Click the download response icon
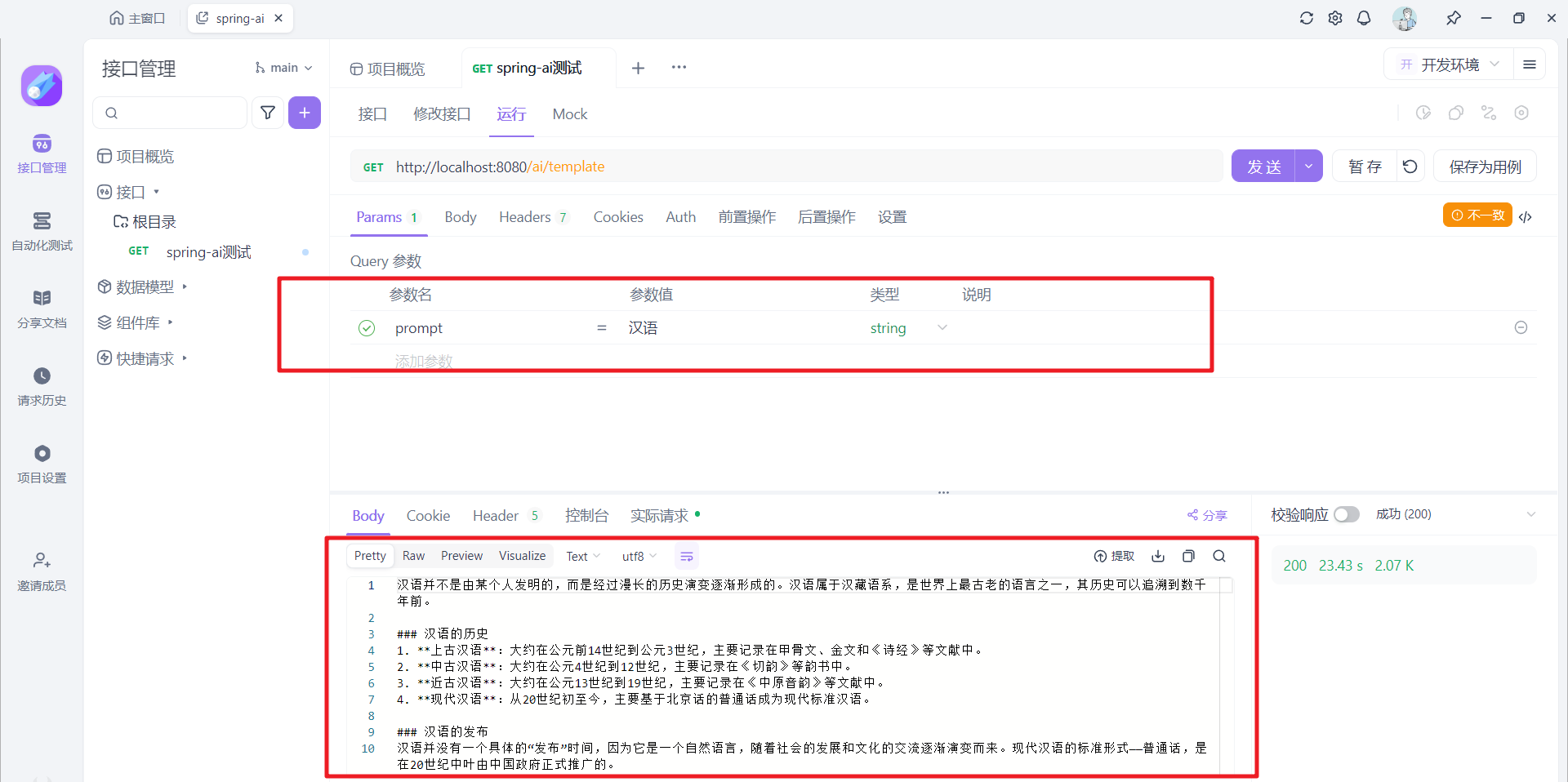Viewport: 1568px width, 782px height. click(1158, 556)
